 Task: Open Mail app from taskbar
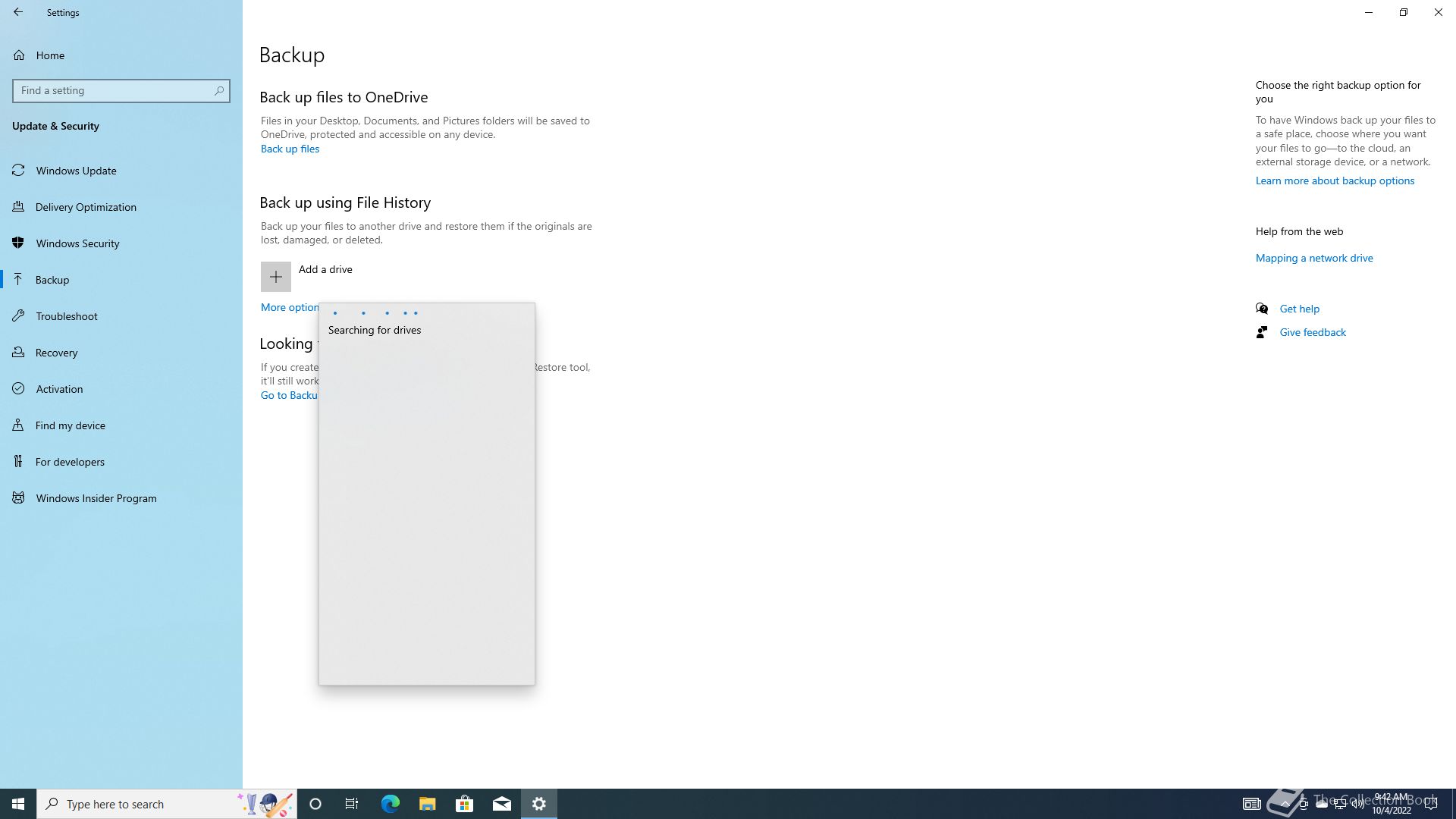[x=502, y=804]
